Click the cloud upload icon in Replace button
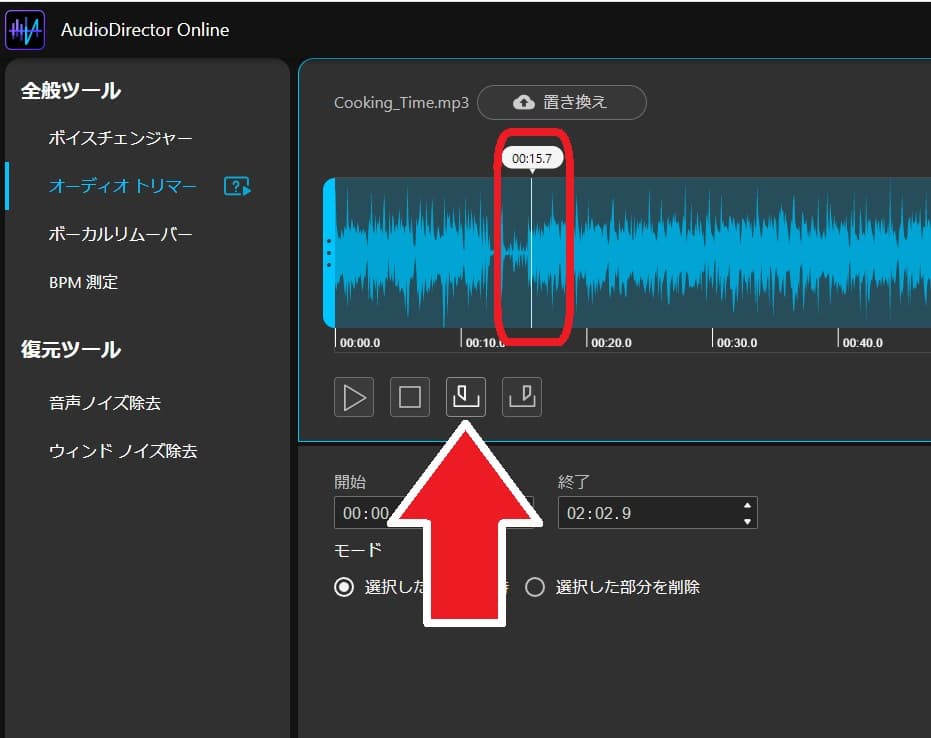 (524, 102)
